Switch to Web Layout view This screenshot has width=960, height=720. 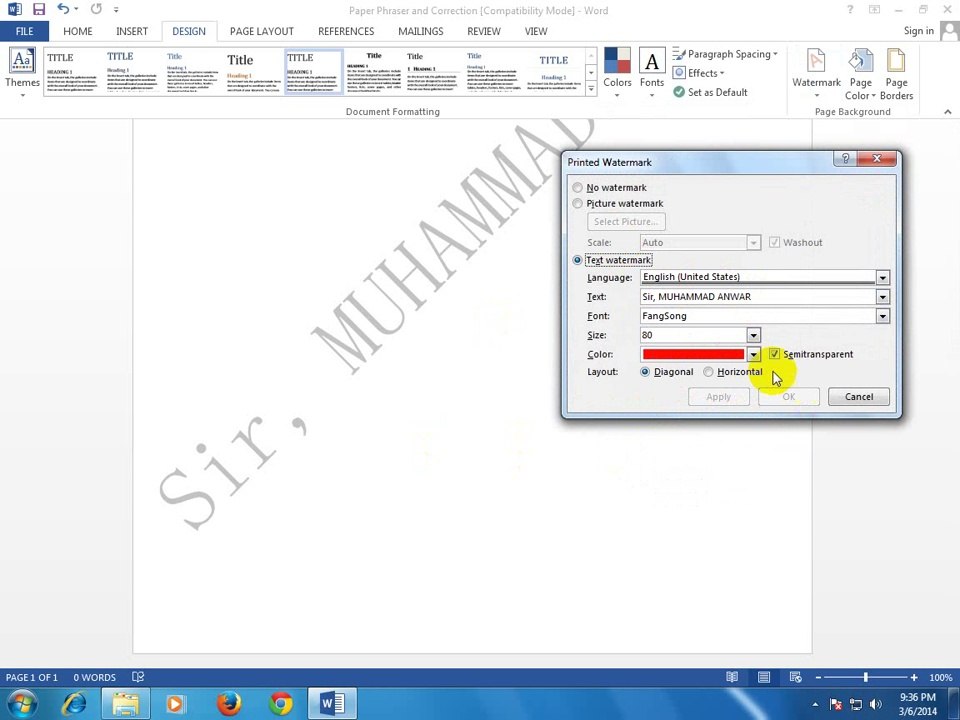click(x=795, y=677)
